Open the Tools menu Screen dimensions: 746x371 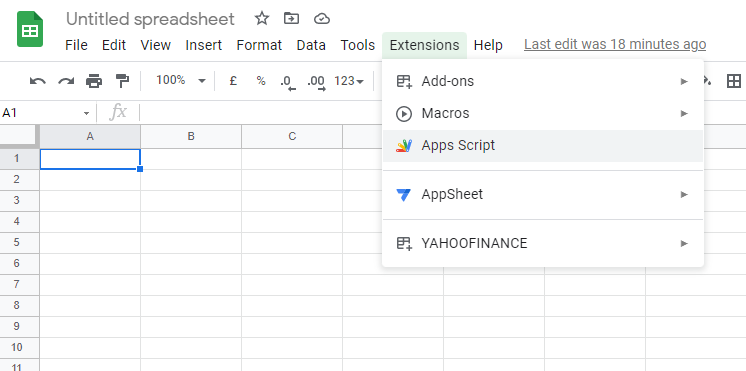358,45
